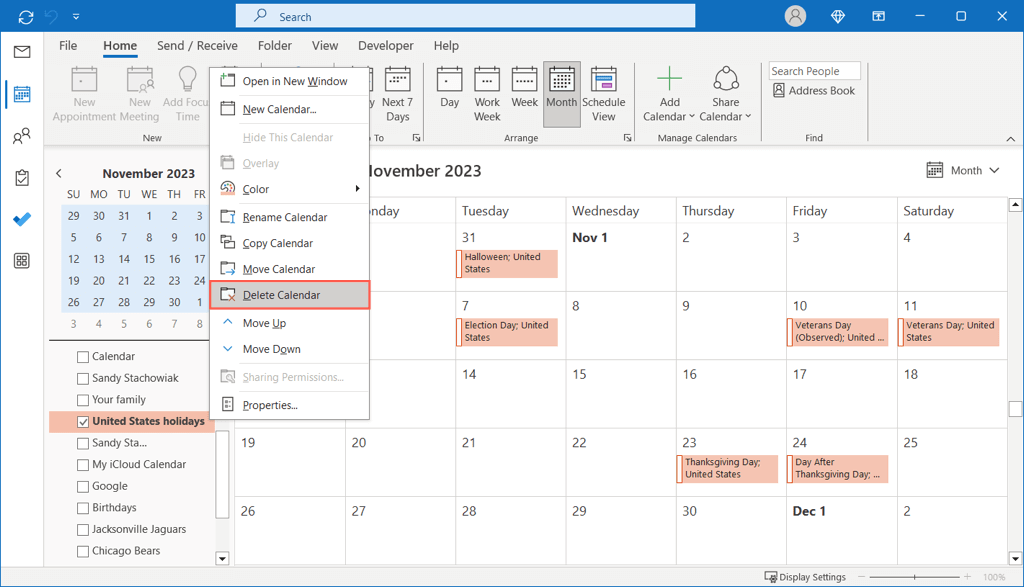Open the Thanksgiving Day event
This screenshot has height=587, width=1024.
coord(727,468)
